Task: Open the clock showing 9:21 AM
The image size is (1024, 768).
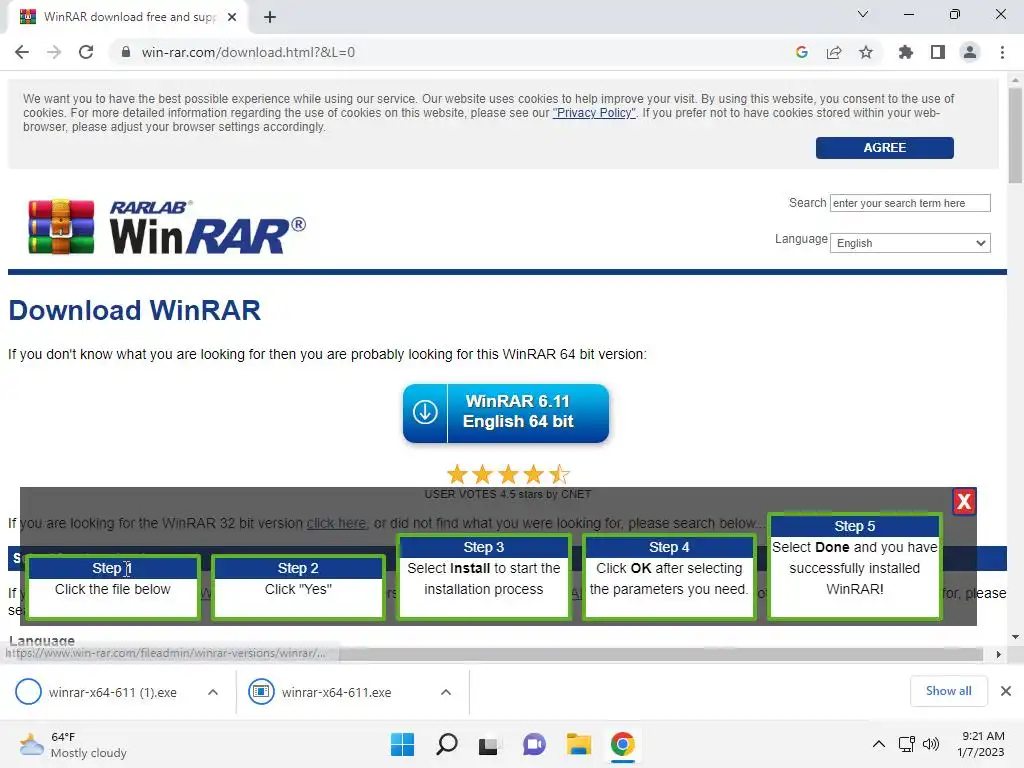Action: click(x=982, y=744)
